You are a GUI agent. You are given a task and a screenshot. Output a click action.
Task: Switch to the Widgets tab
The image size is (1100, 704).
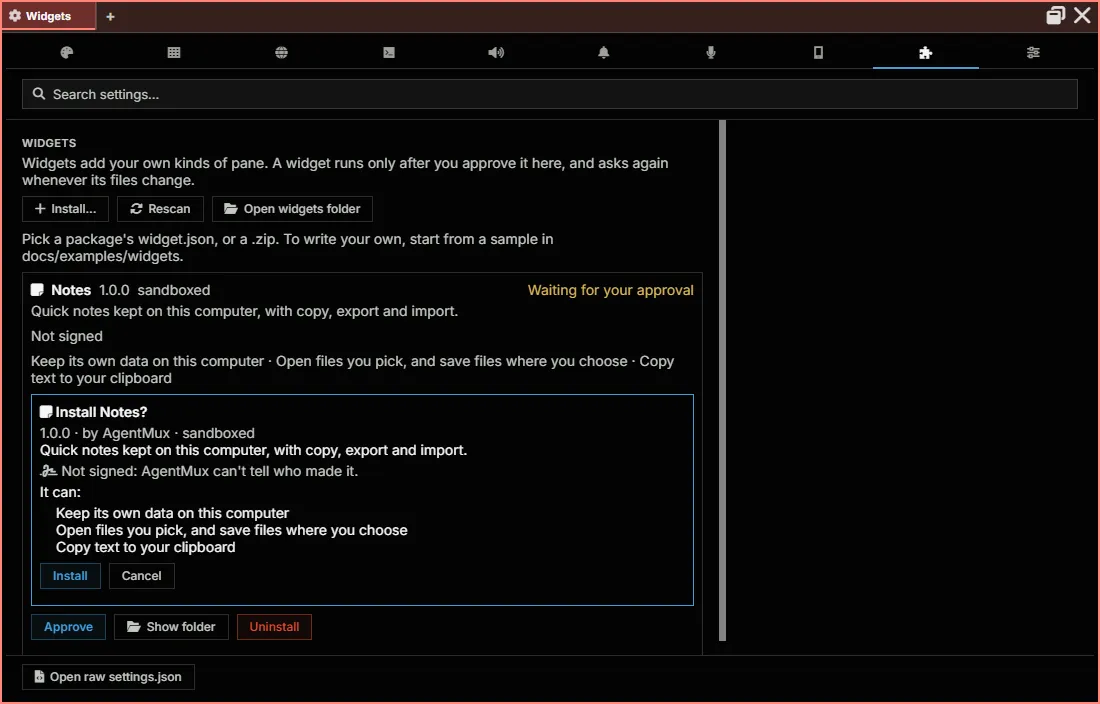click(48, 16)
